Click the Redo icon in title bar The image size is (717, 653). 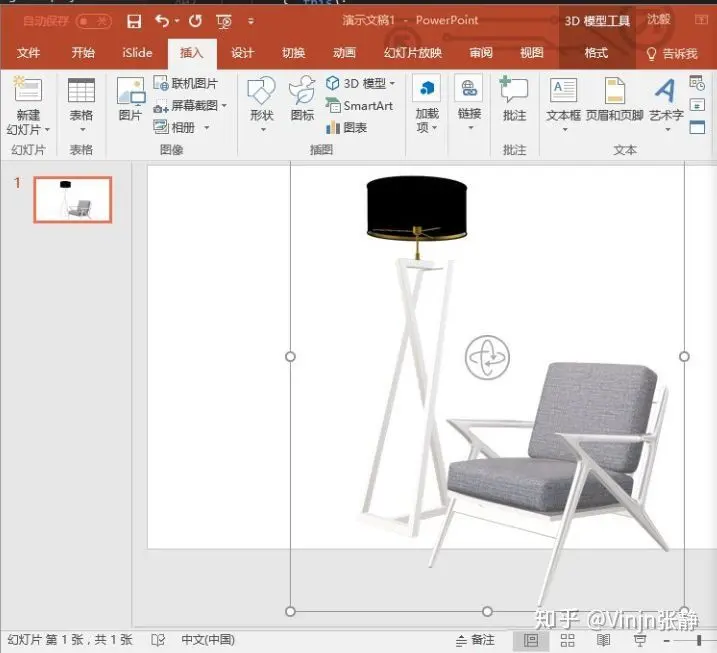195,21
